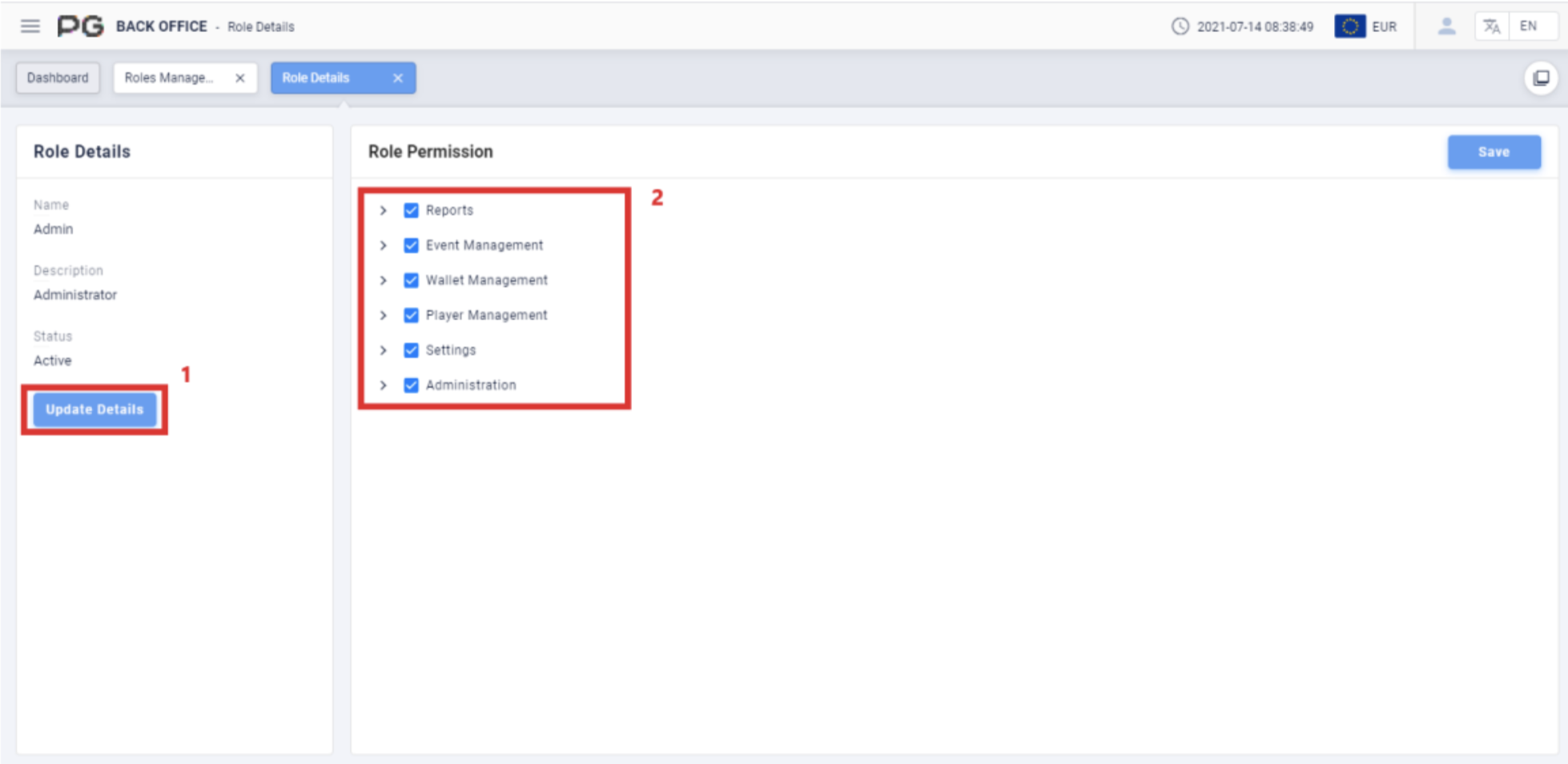Switch to the Dashboard tab
1568x764 pixels.
[x=57, y=78]
